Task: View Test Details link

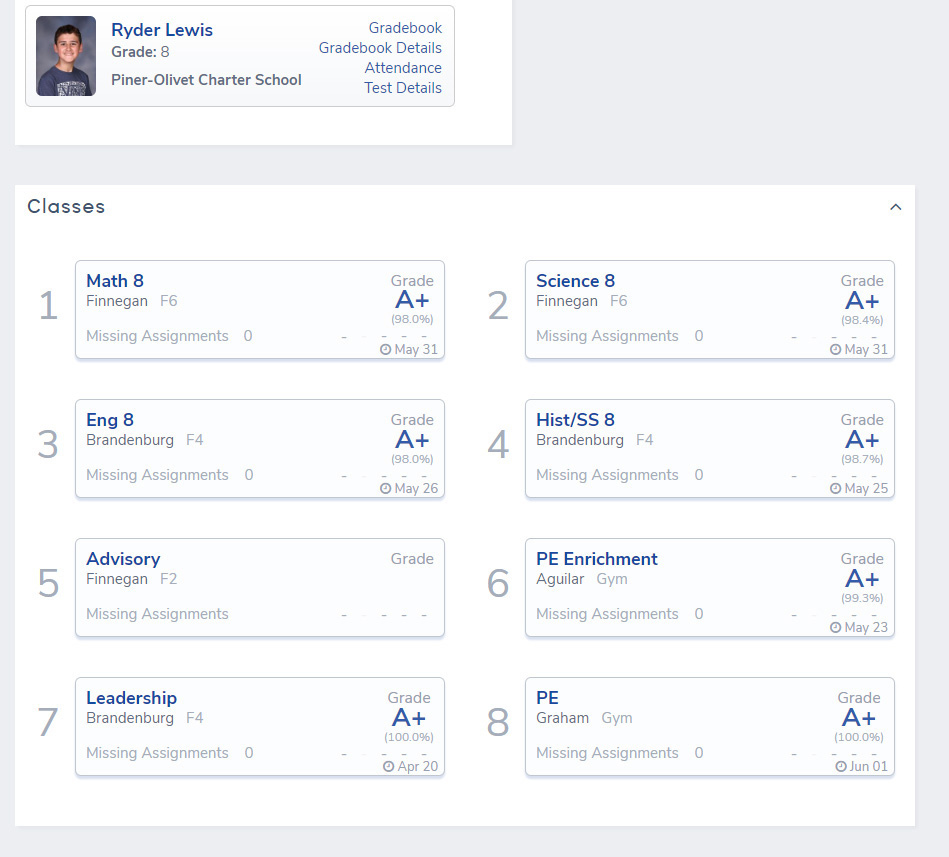Action: click(403, 88)
